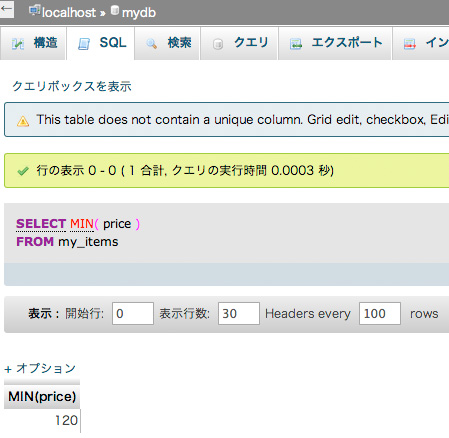Click the エクスポート tab icon
Viewport: 449px width, 438px height.
(296, 44)
